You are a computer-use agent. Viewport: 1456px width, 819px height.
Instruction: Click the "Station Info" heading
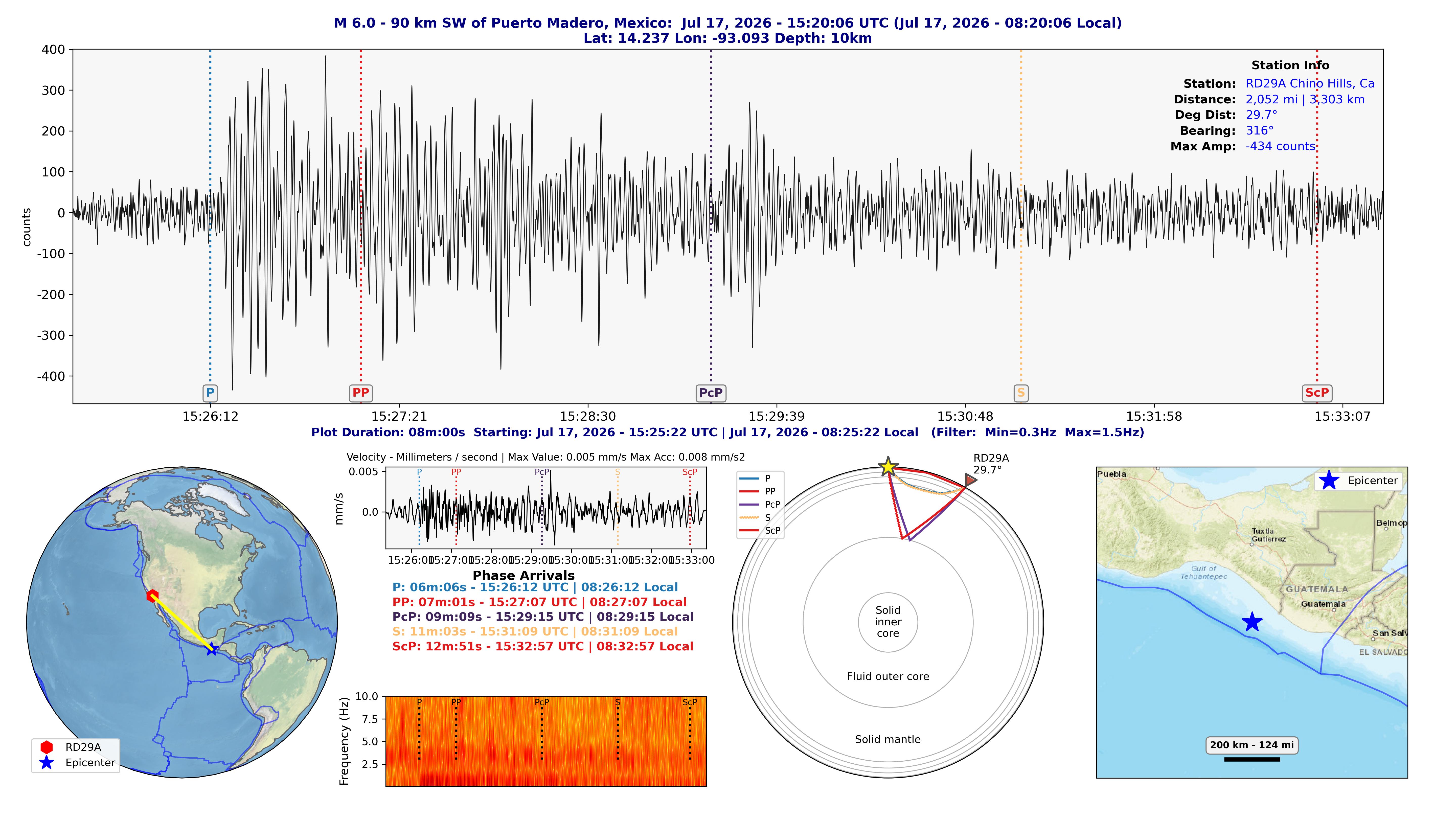[x=1290, y=65]
